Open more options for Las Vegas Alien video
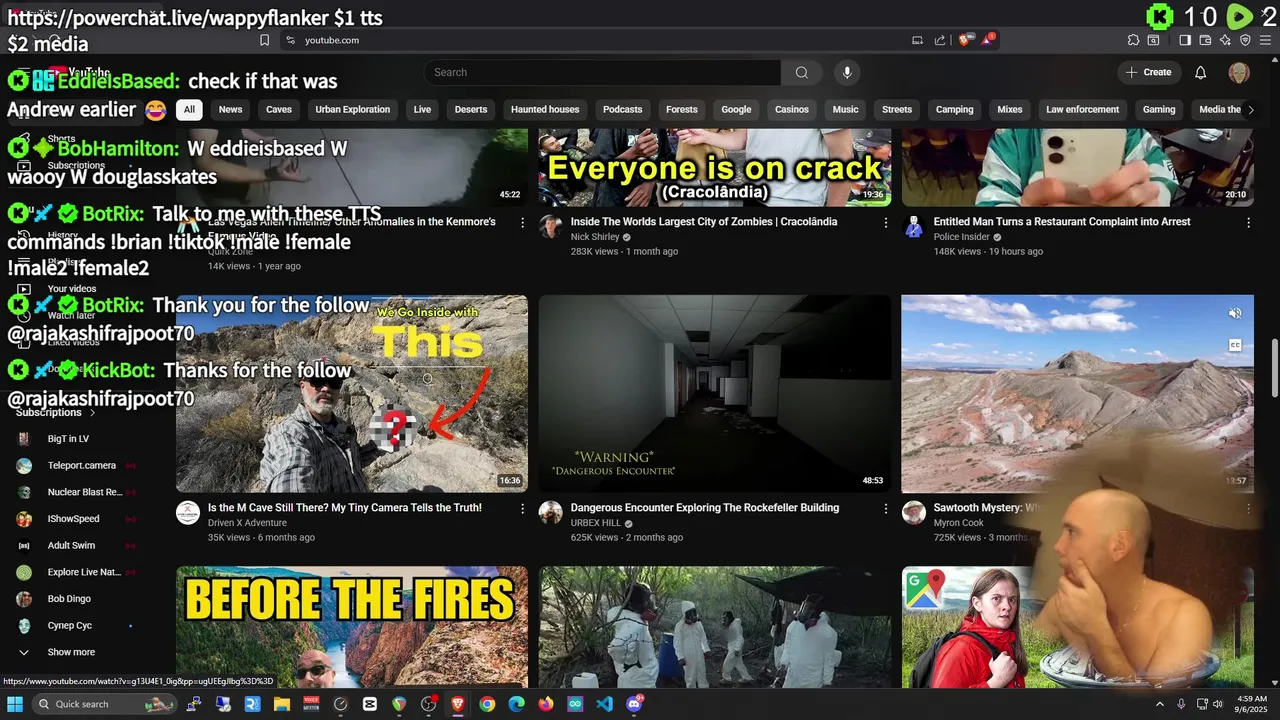This screenshot has height=720, width=1280. point(522,223)
